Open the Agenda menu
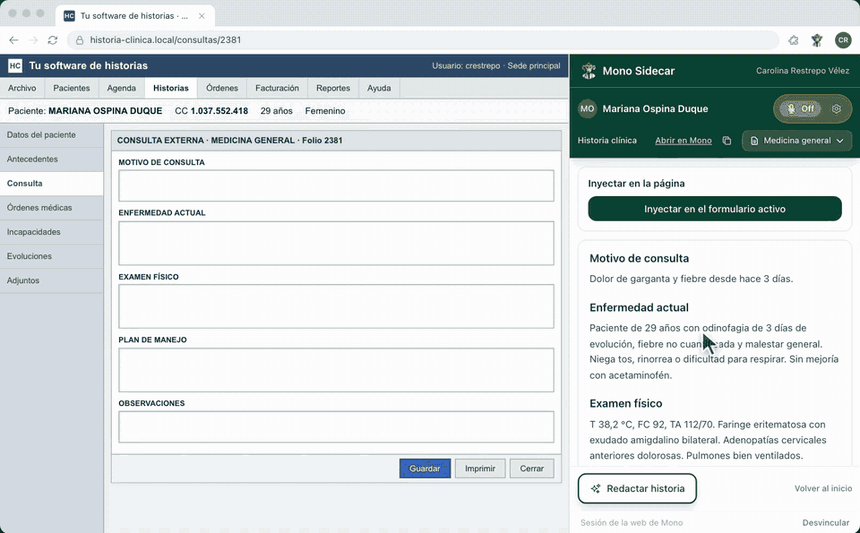This screenshot has height=533, width=860. 121,88
